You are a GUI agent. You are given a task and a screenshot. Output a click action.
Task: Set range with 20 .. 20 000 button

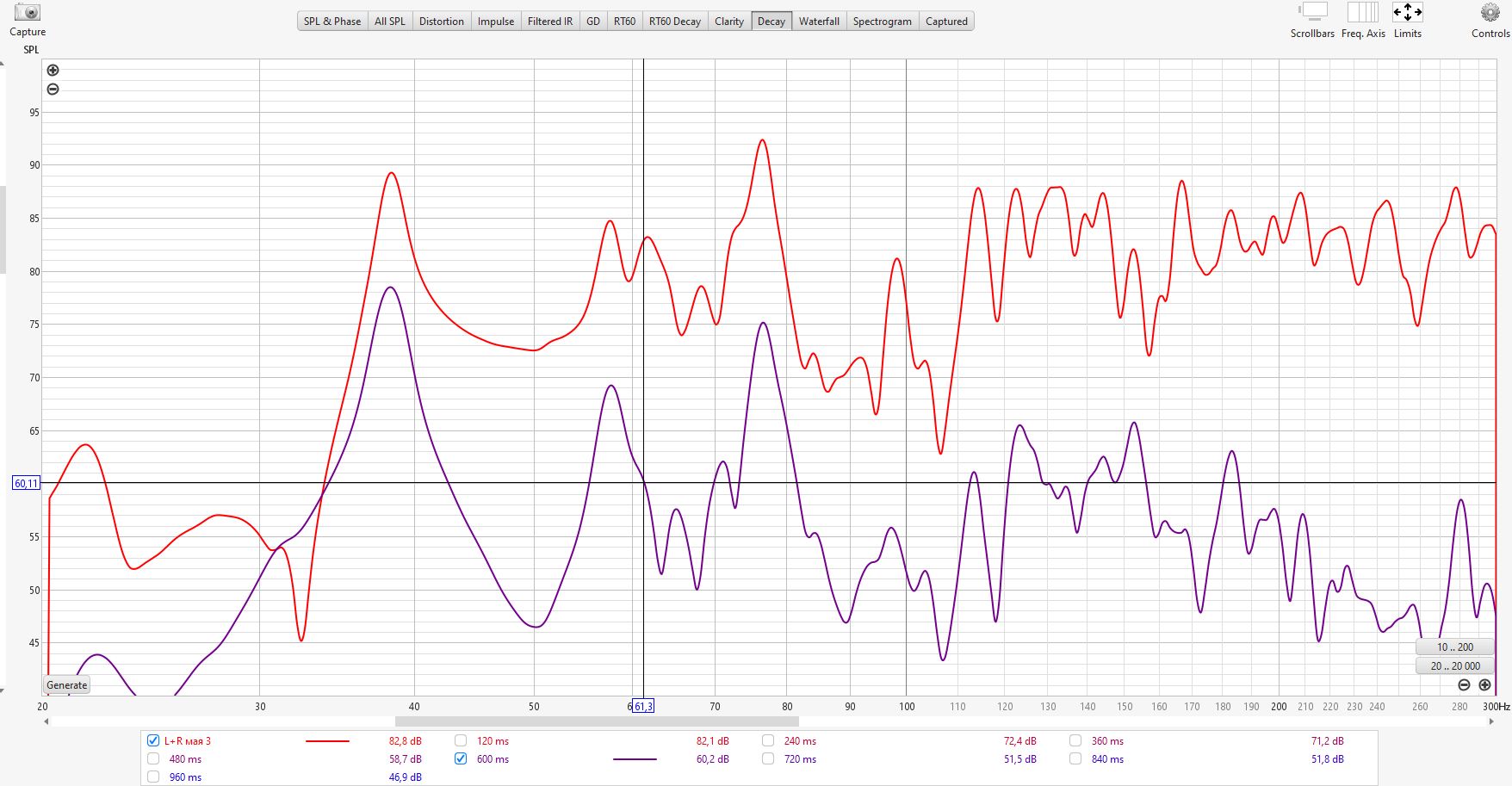click(1455, 665)
